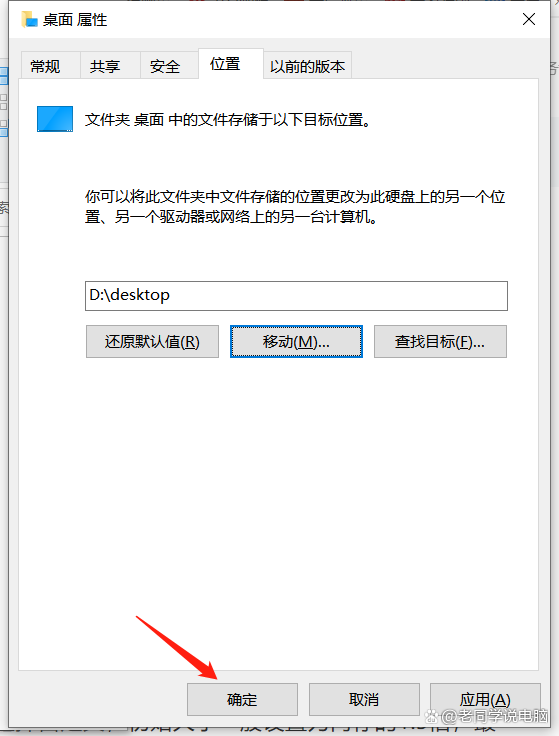The width and height of the screenshot is (559, 736).
Task: Click the D:\desktop path field
Action: click(296, 296)
